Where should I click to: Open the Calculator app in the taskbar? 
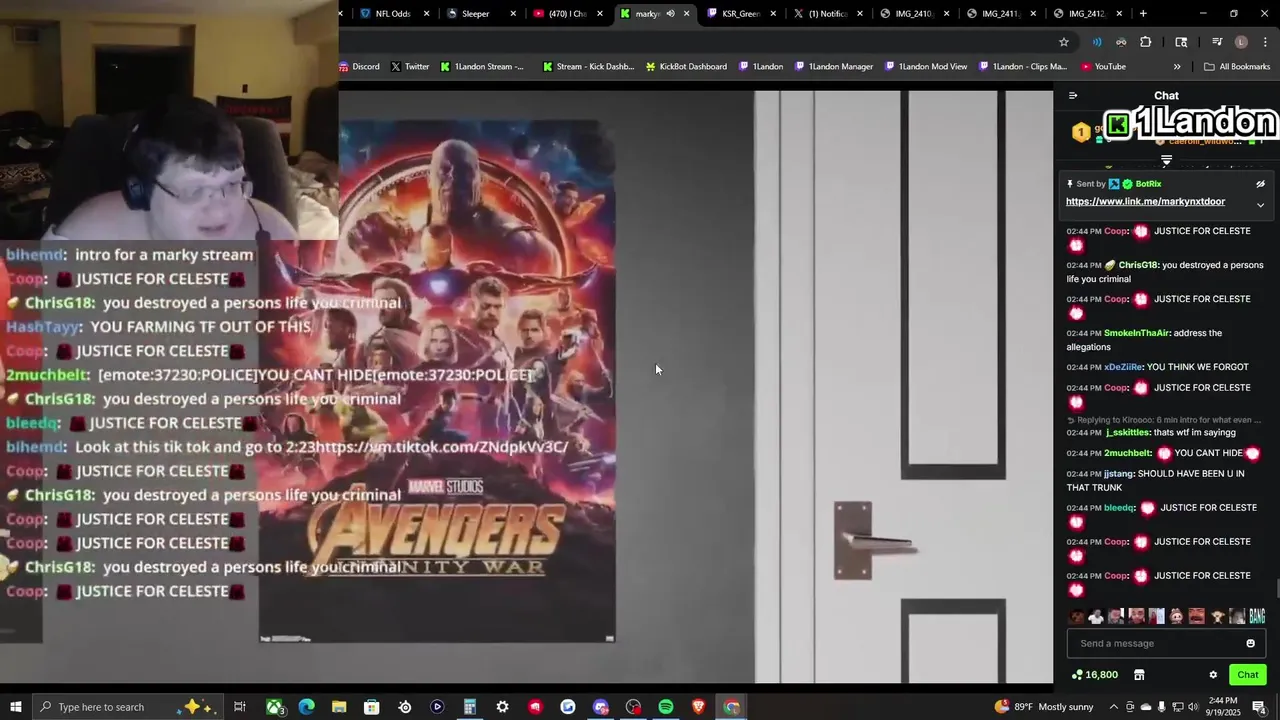click(x=469, y=707)
